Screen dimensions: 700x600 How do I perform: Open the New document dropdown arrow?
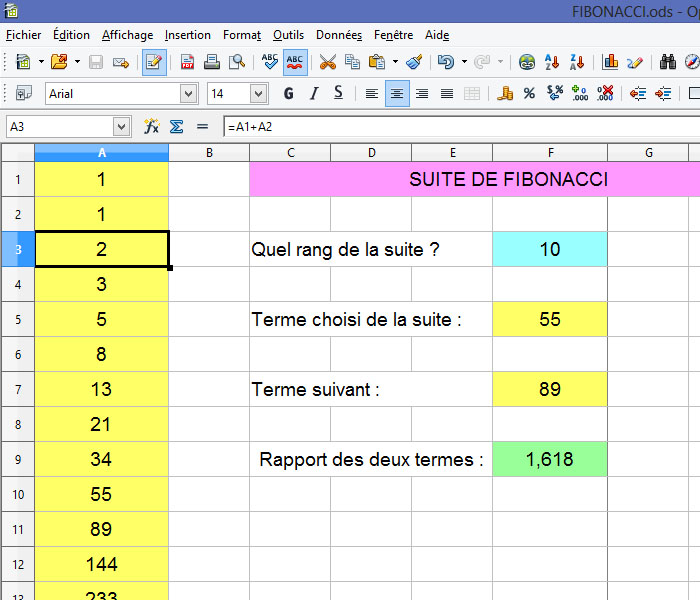point(41,62)
